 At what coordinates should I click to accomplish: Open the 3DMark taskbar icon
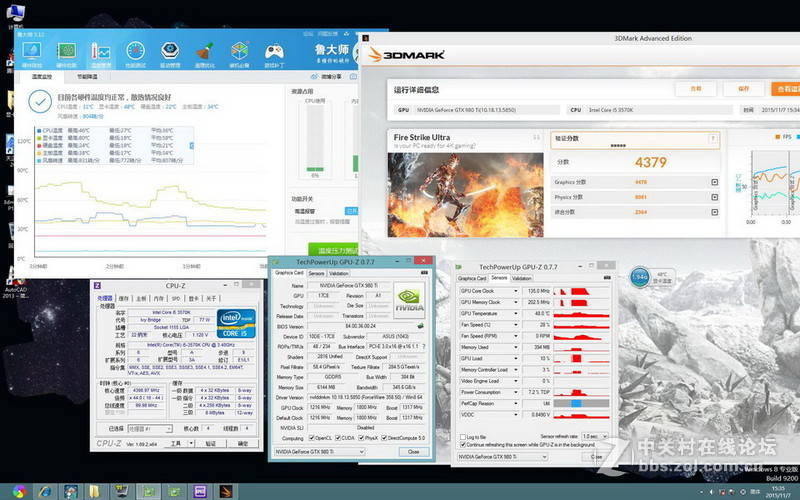tap(226, 491)
